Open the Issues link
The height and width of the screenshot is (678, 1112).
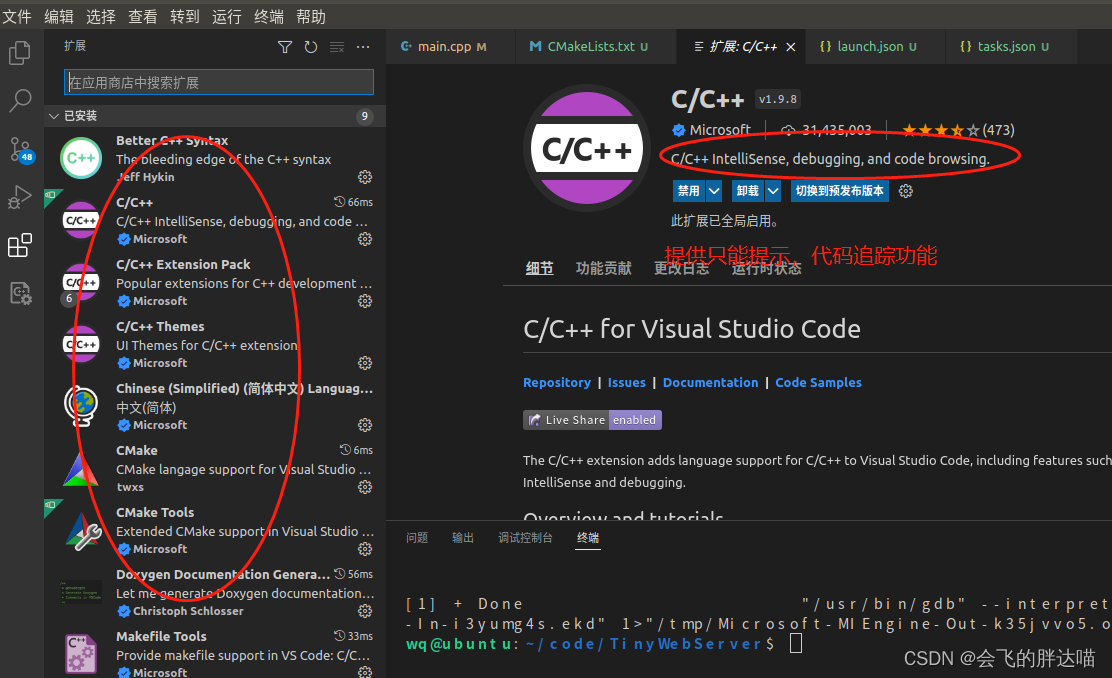point(627,382)
